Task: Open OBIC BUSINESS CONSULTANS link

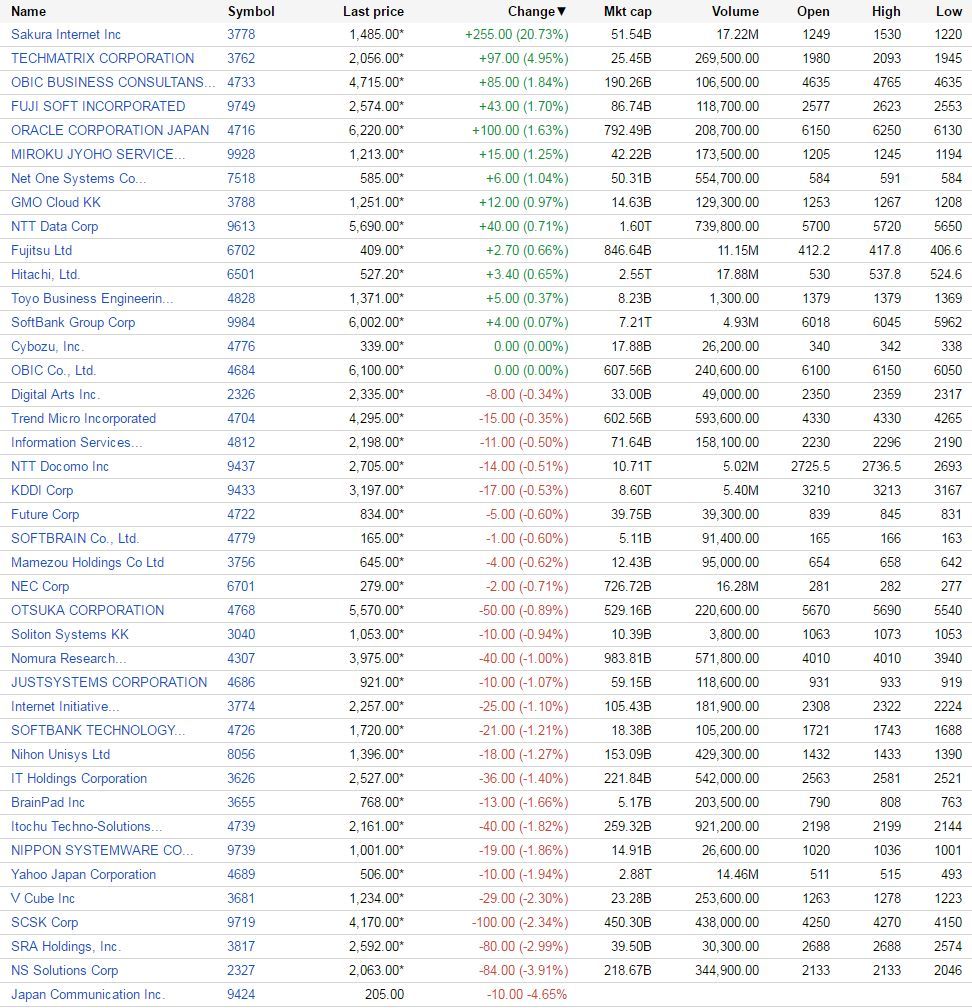Action: click(112, 82)
